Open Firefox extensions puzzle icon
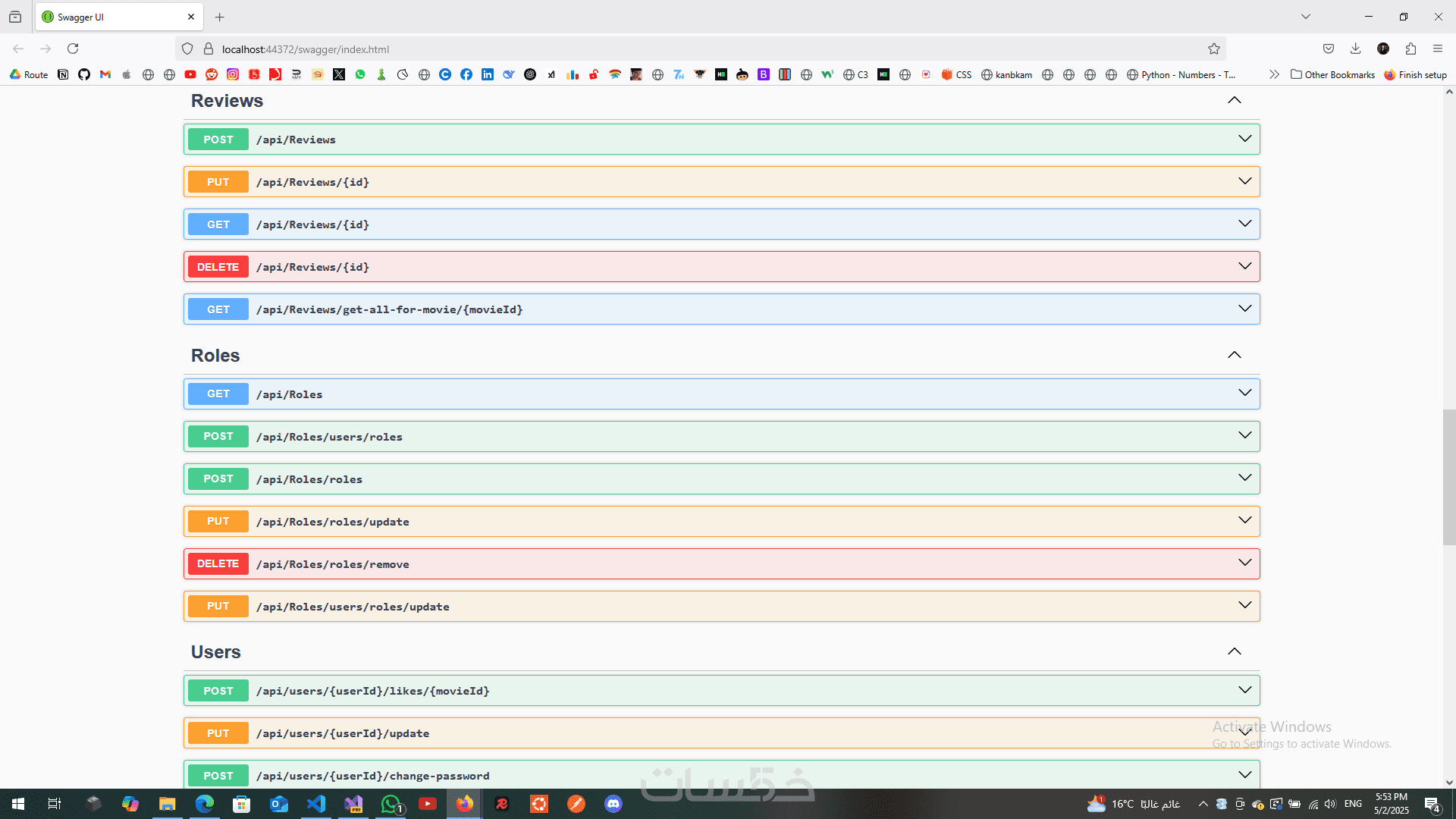This screenshot has height=819, width=1456. coord(1410,49)
